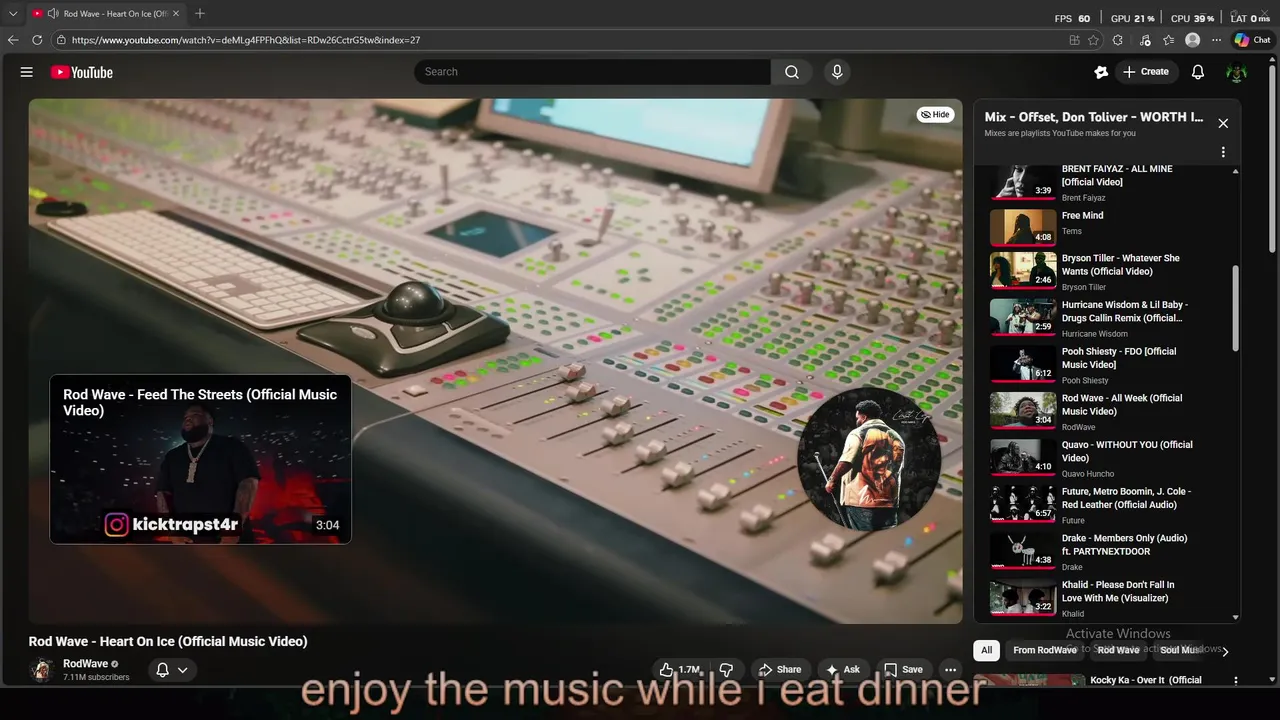
Task: Click the search magnifier button
Action: (792, 72)
